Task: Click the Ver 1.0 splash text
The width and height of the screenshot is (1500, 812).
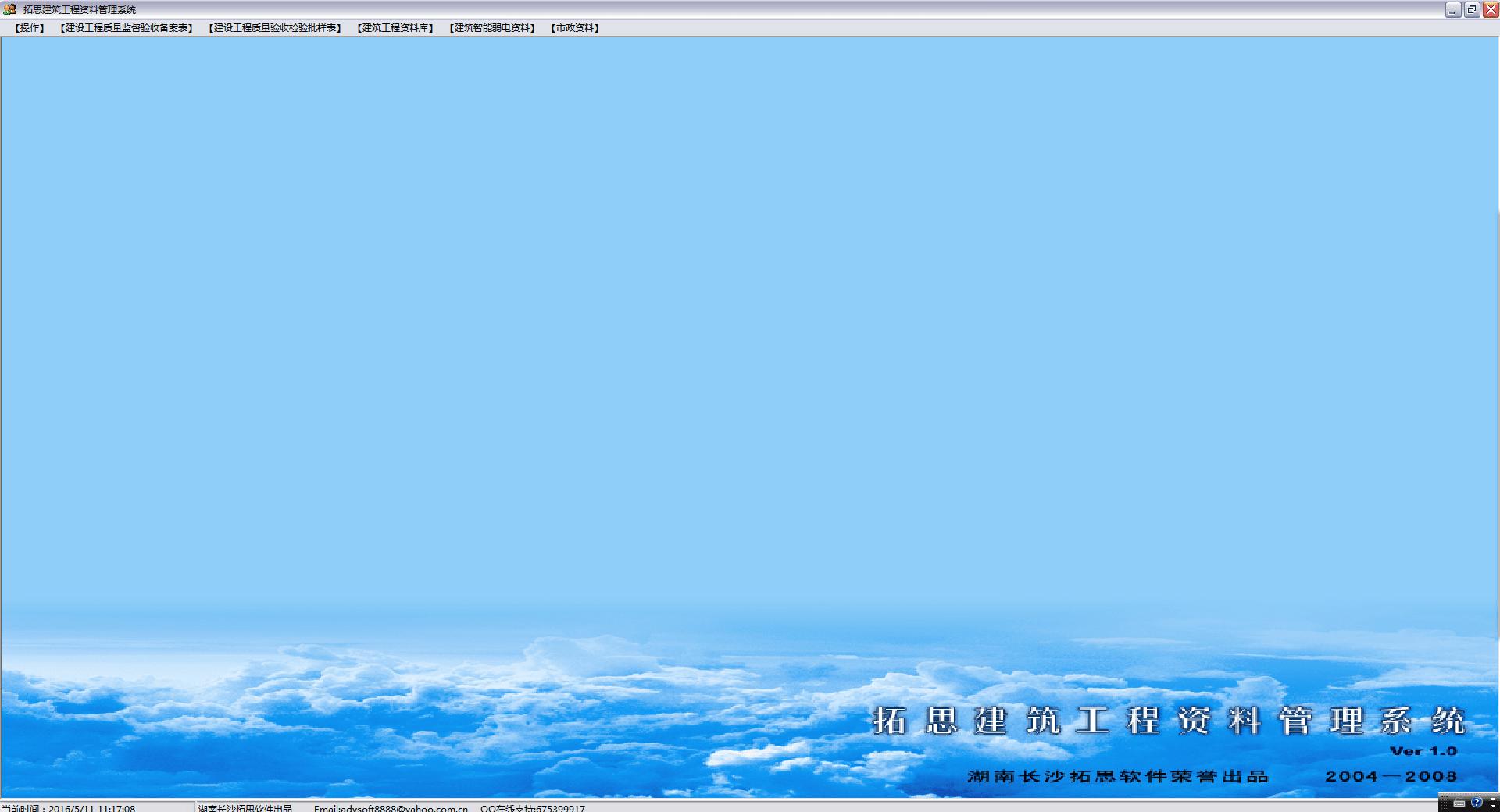Action: tap(1423, 751)
